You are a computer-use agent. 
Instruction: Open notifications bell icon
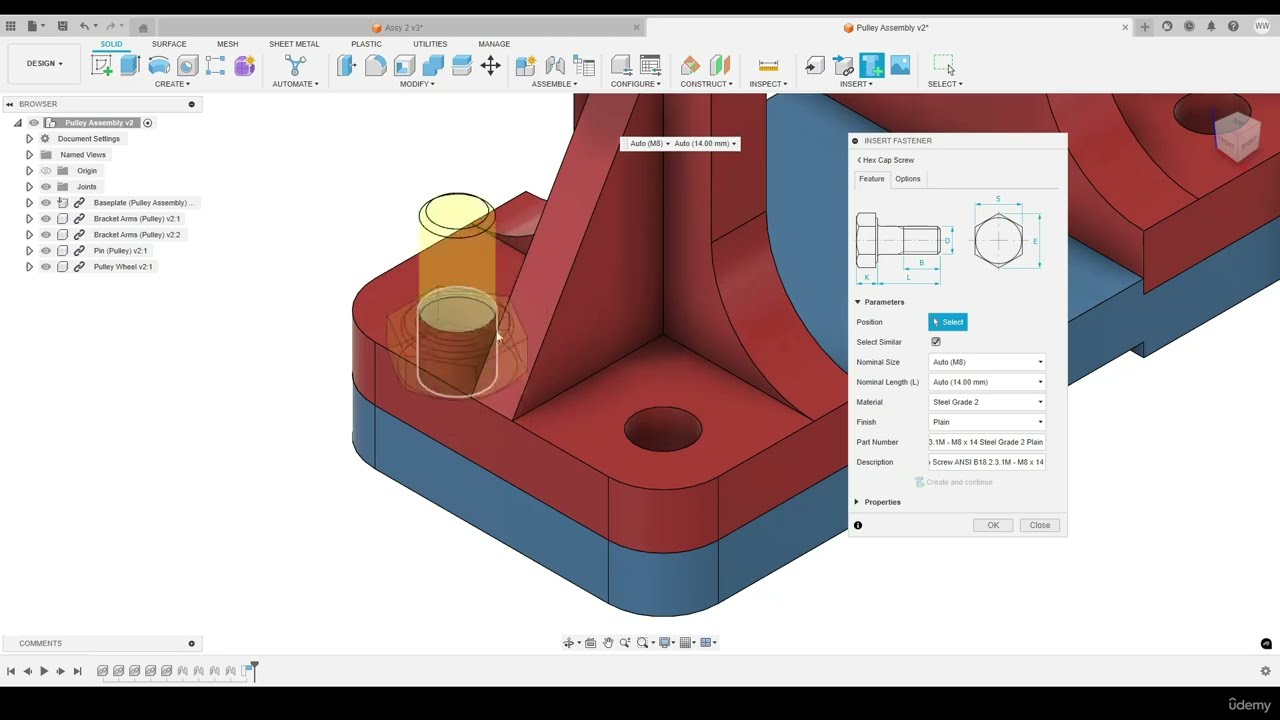[1211, 27]
